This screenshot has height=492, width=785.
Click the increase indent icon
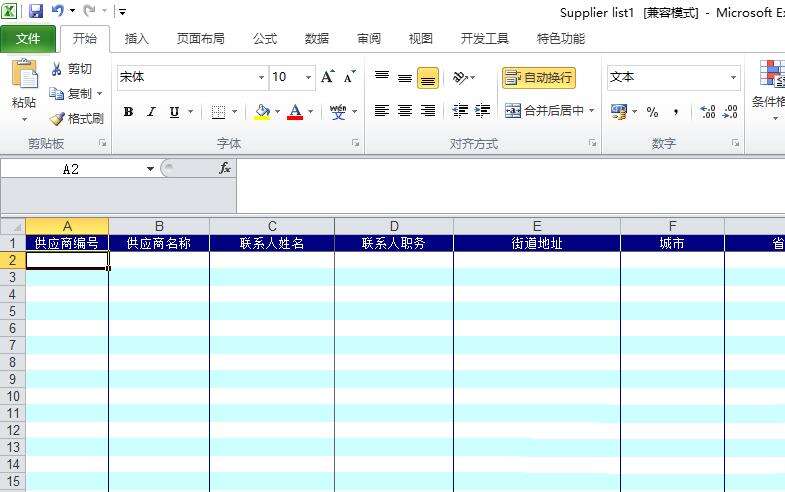[482, 111]
